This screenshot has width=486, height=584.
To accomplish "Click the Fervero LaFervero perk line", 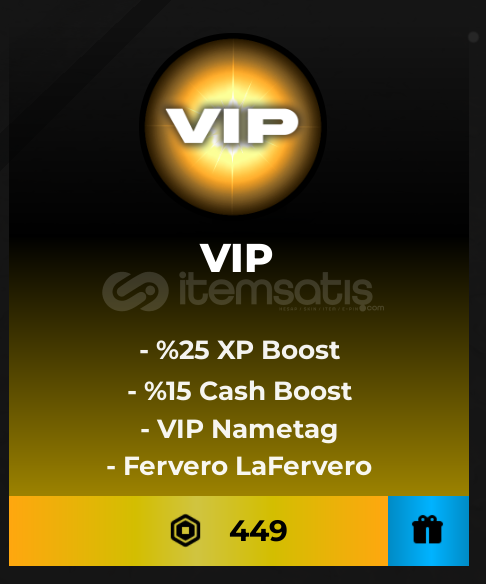I will coord(239,466).
